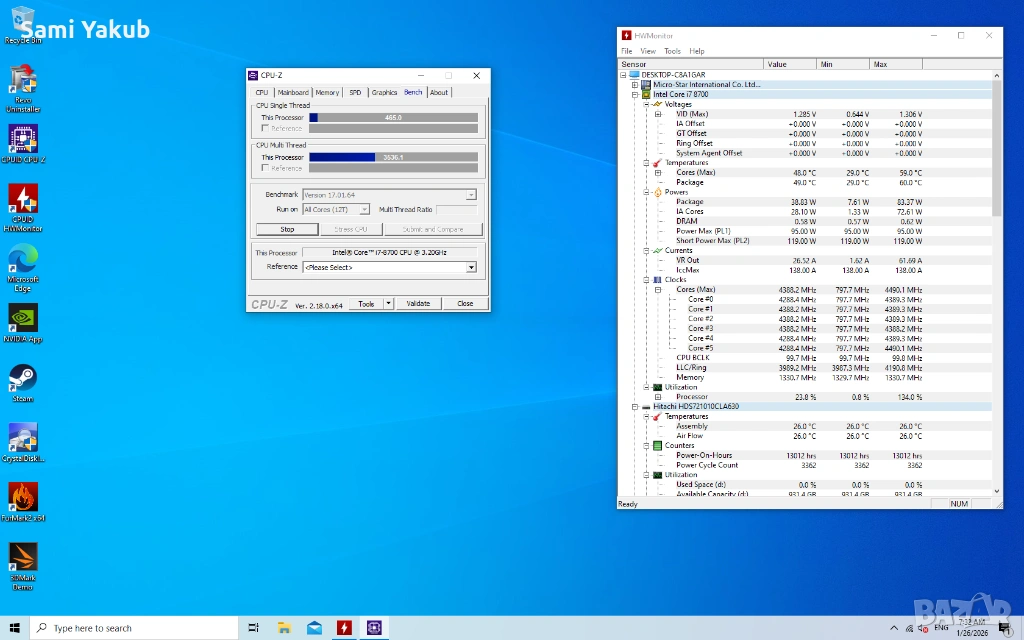
Task: Launch FurMark2 x64 from desktop
Action: click(x=22, y=497)
